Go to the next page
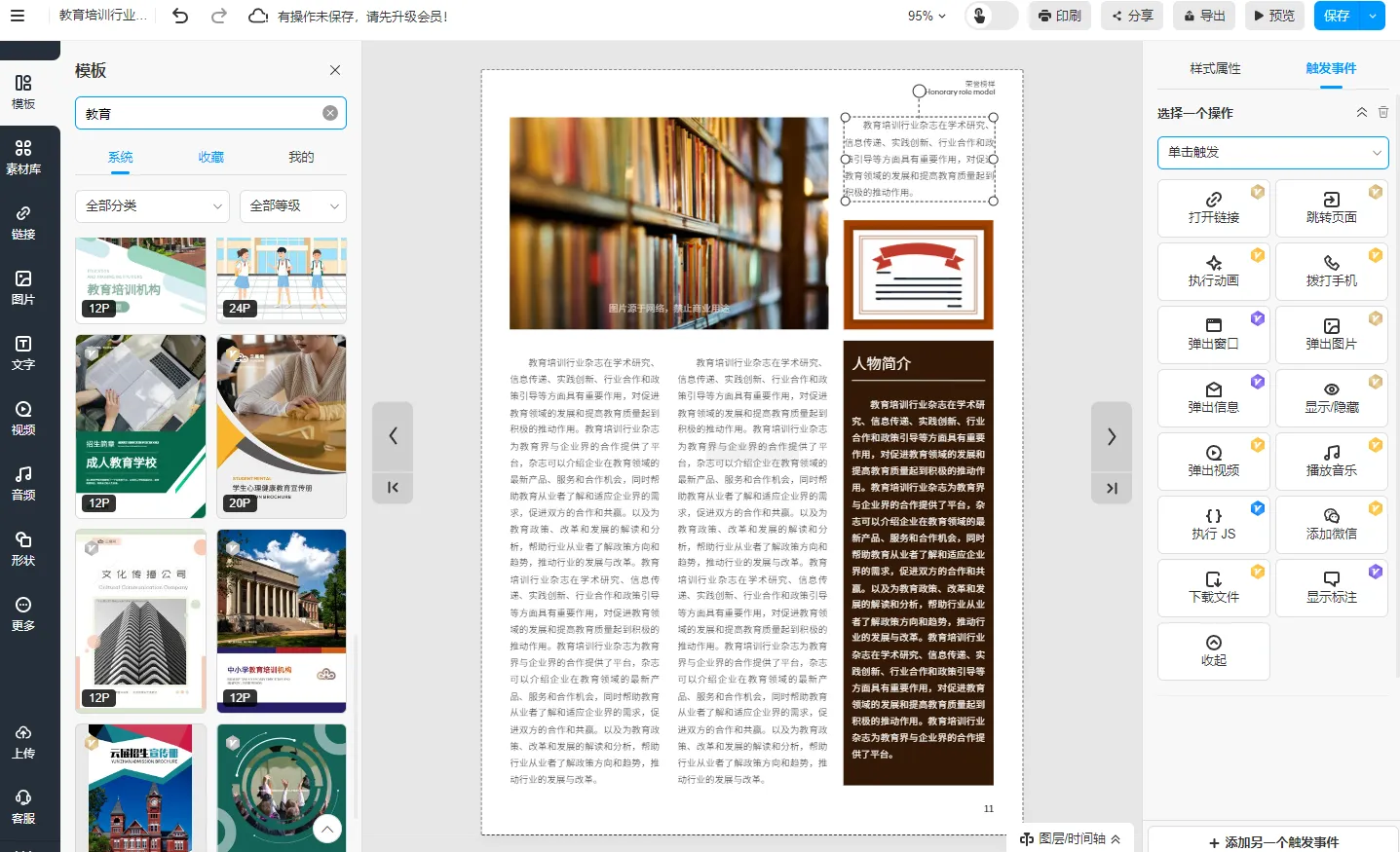1400x852 pixels. click(1112, 435)
